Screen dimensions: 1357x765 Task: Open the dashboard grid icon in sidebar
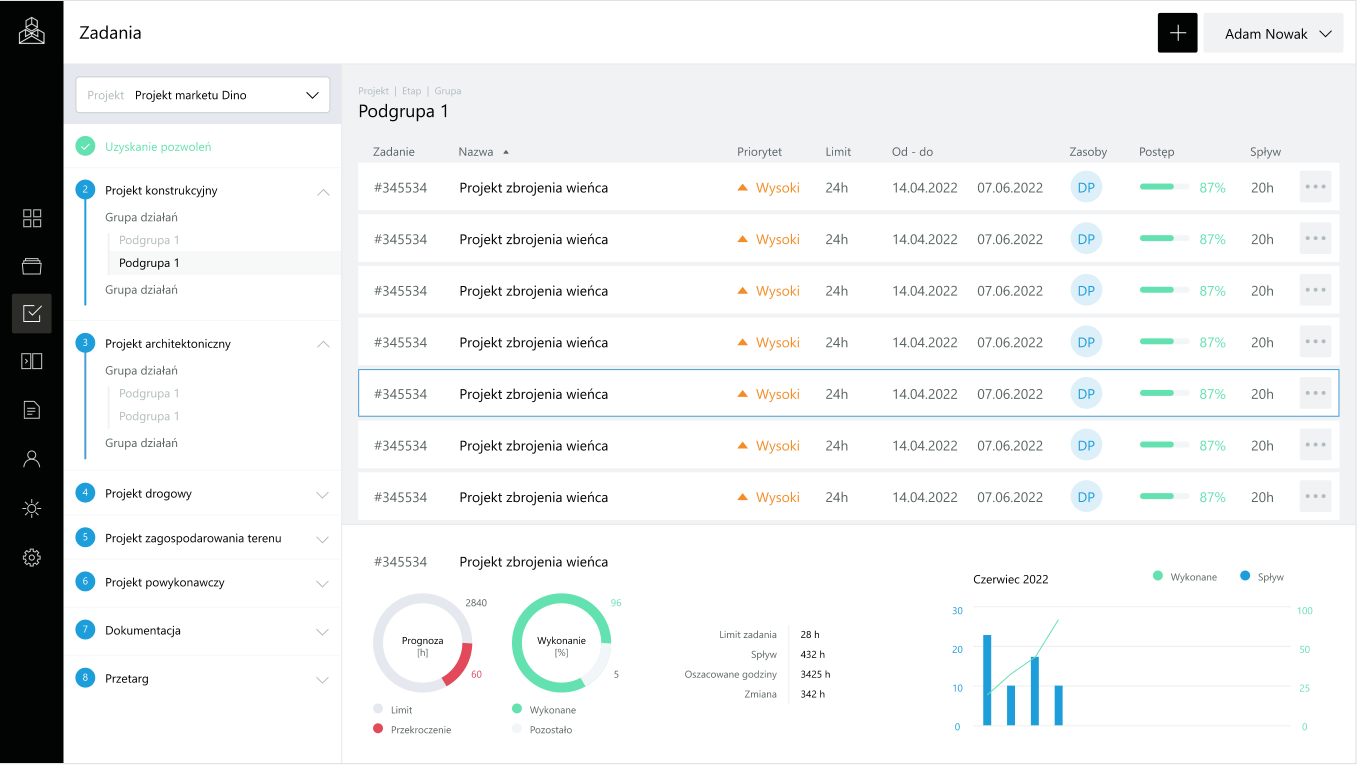click(x=32, y=218)
